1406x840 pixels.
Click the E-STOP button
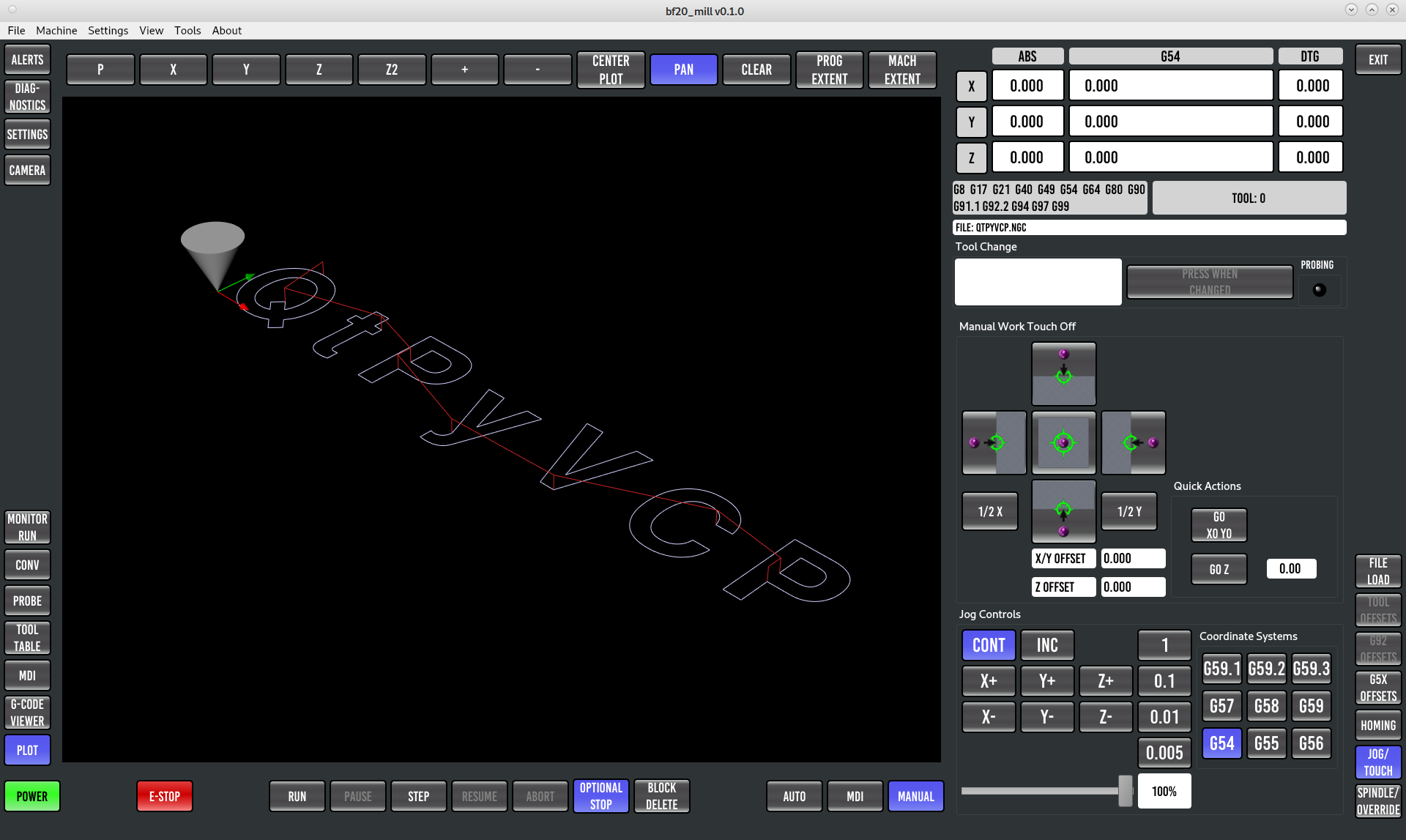(165, 796)
